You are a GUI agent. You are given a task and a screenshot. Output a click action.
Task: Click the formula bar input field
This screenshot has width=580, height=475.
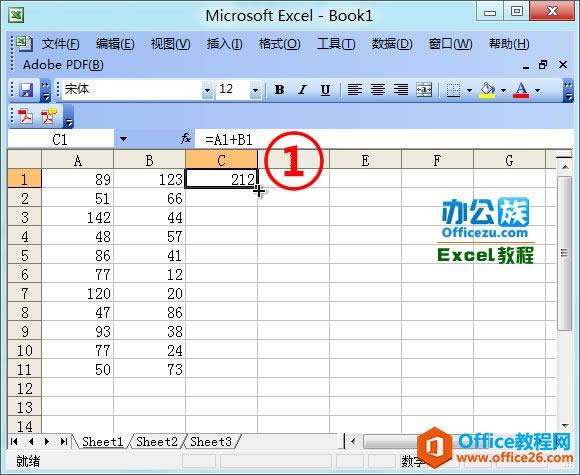tap(385, 139)
